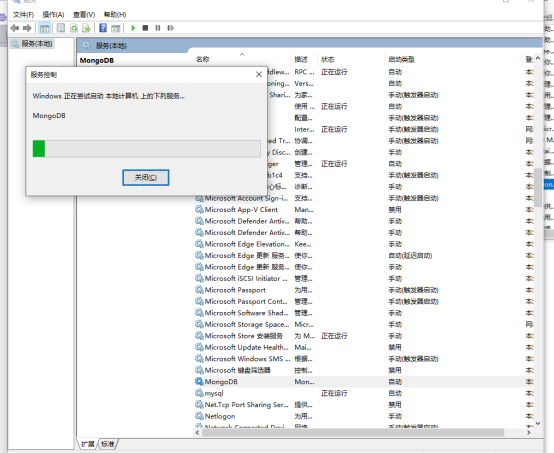Image resolution: width=554 pixels, height=453 pixels.
Task: Open the 操作(A) menu
Action: (x=53, y=14)
